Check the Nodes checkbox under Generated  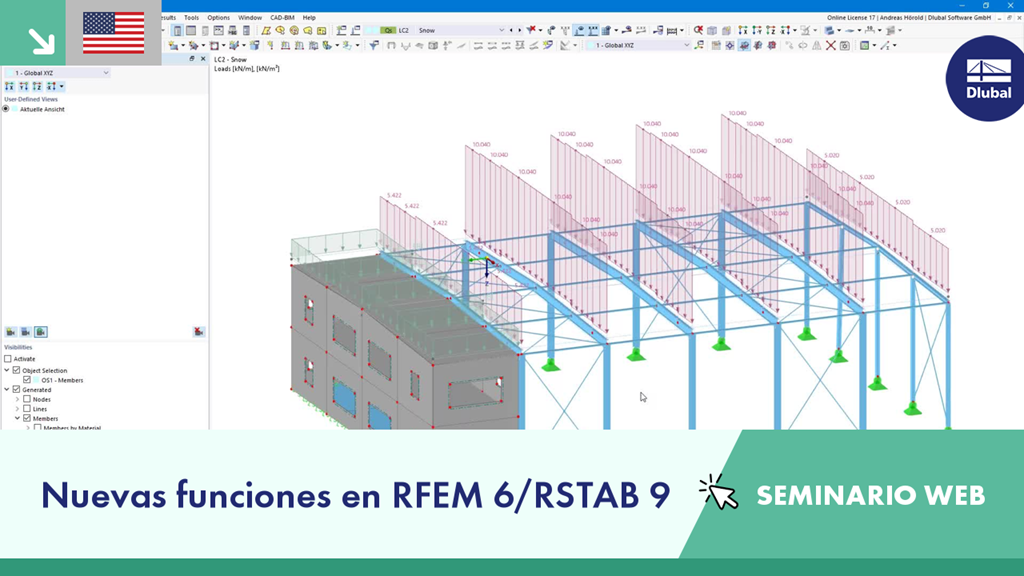27,399
